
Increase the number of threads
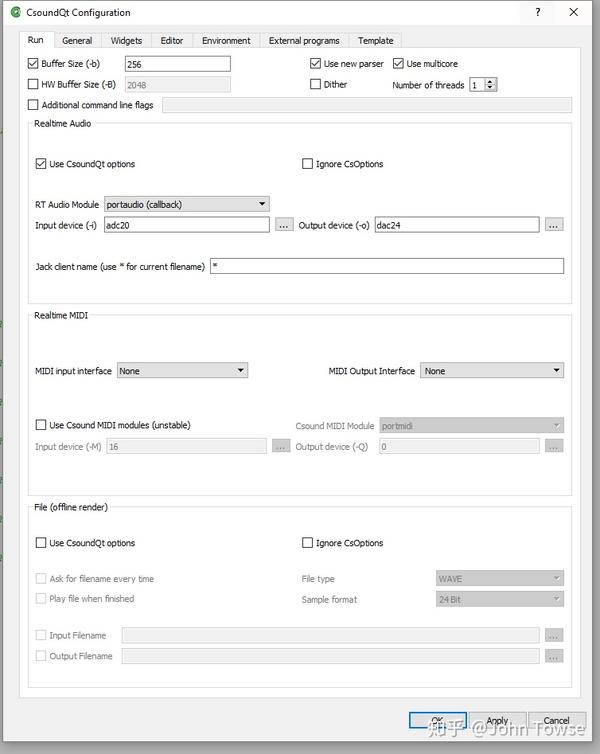click(x=490, y=82)
